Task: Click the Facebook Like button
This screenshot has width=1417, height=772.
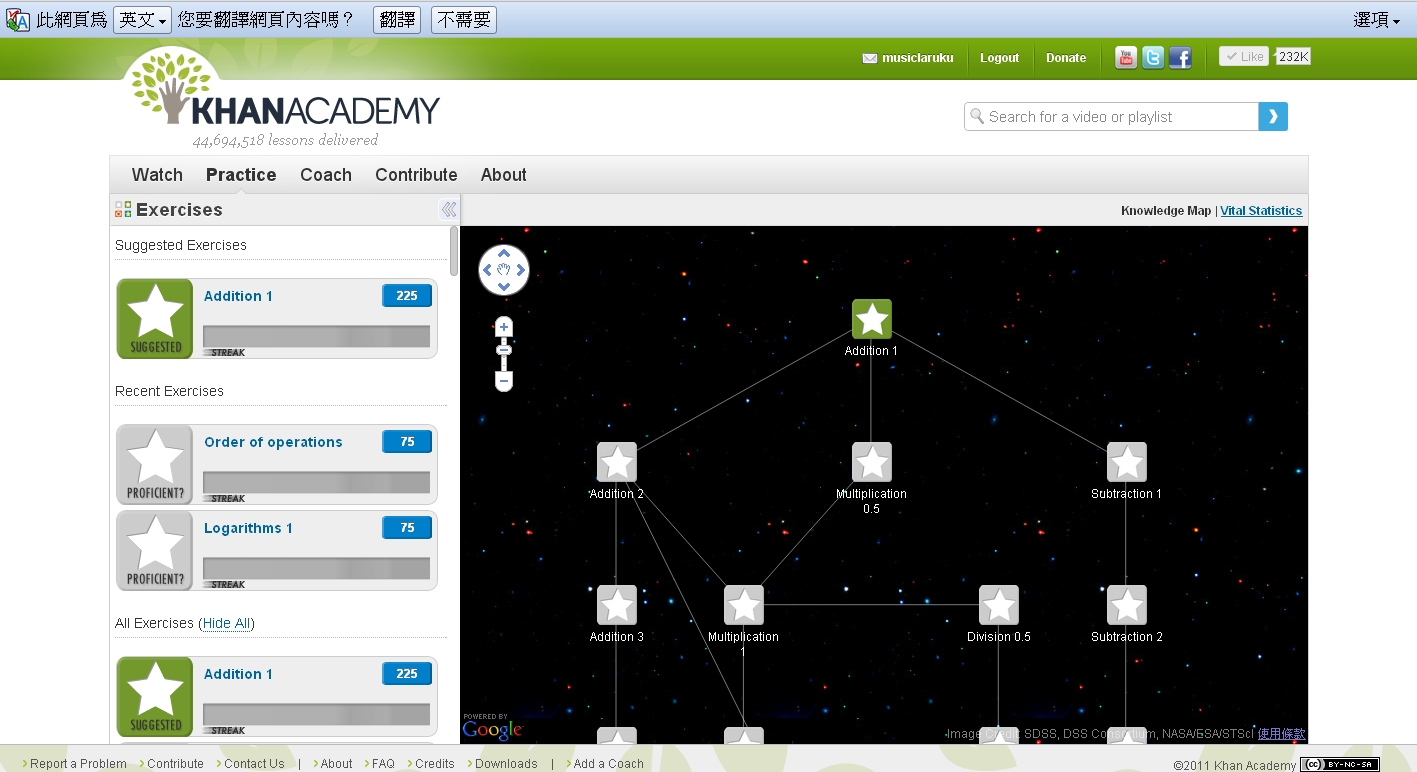Action: 1244,57
